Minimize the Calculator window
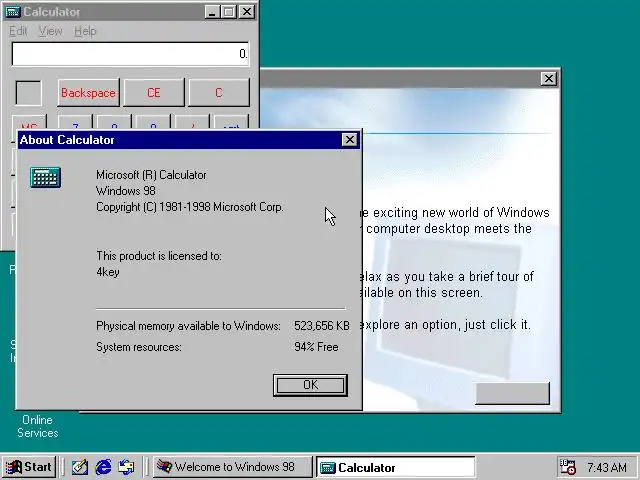Viewport: 640px width, 480px height. click(x=212, y=12)
